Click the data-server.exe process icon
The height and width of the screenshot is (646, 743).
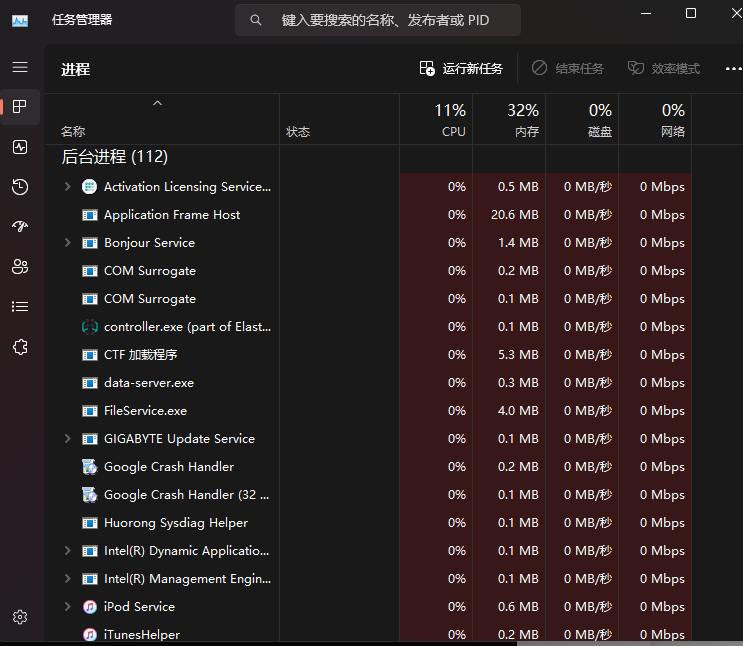click(90, 383)
